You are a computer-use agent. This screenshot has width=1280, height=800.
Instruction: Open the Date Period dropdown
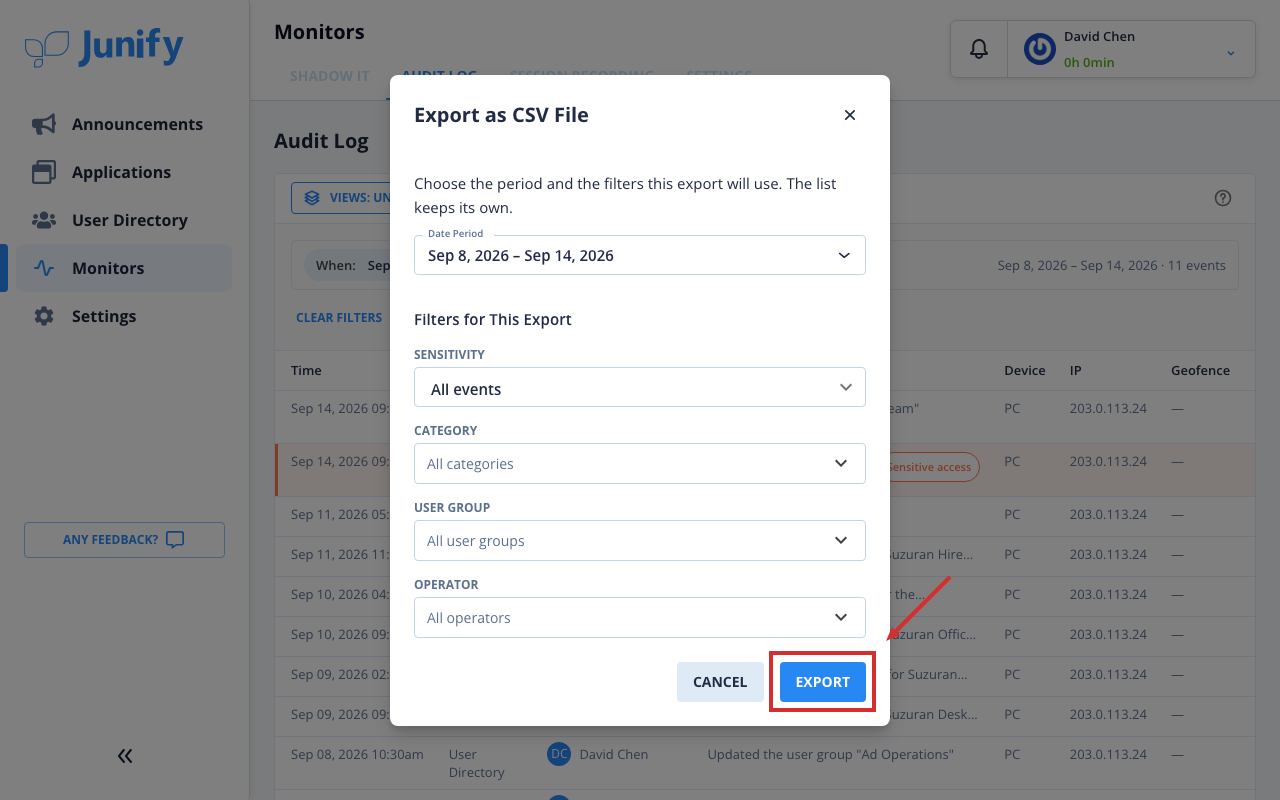[x=640, y=255]
